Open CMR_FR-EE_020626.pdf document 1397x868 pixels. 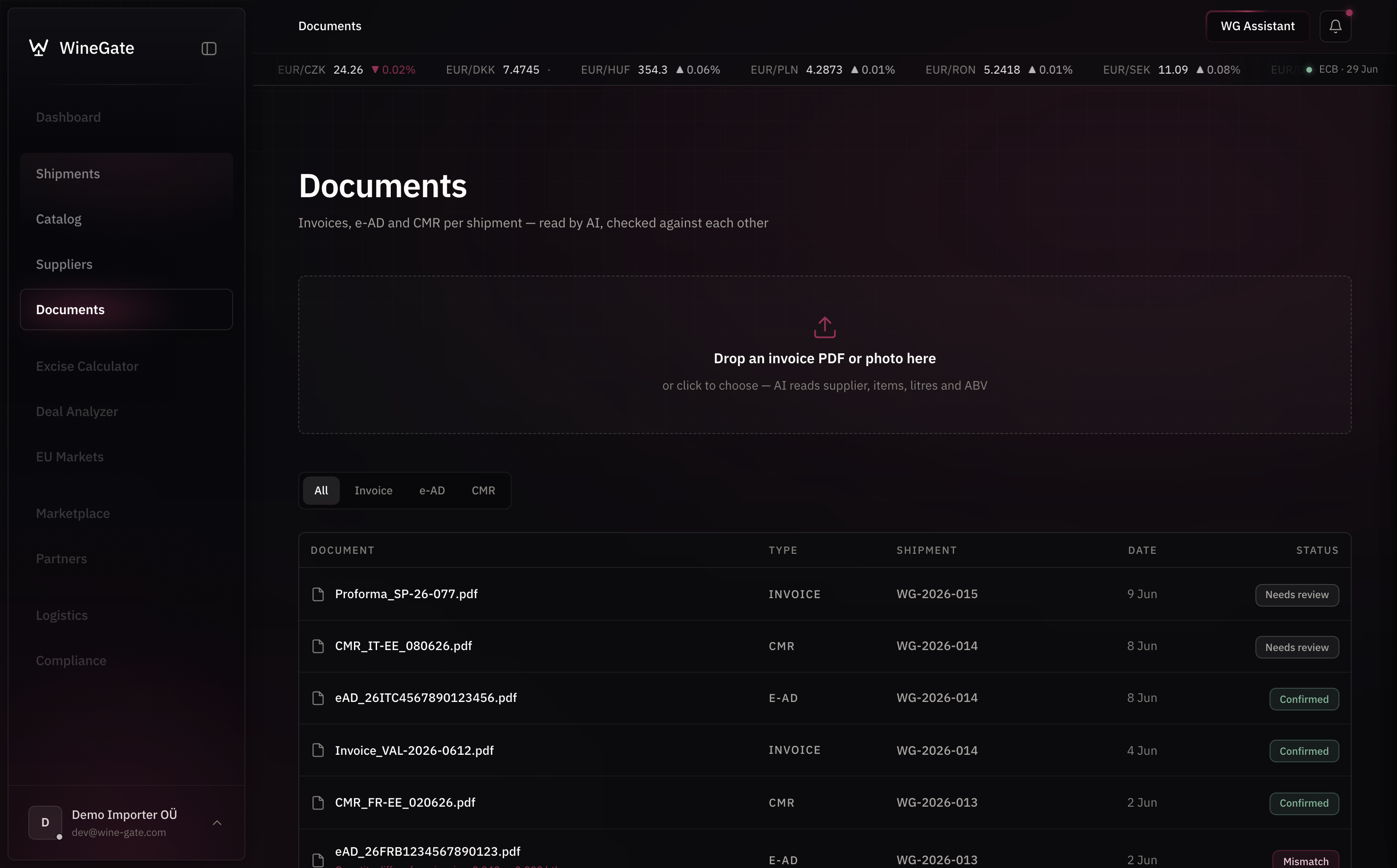coord(405,802)
